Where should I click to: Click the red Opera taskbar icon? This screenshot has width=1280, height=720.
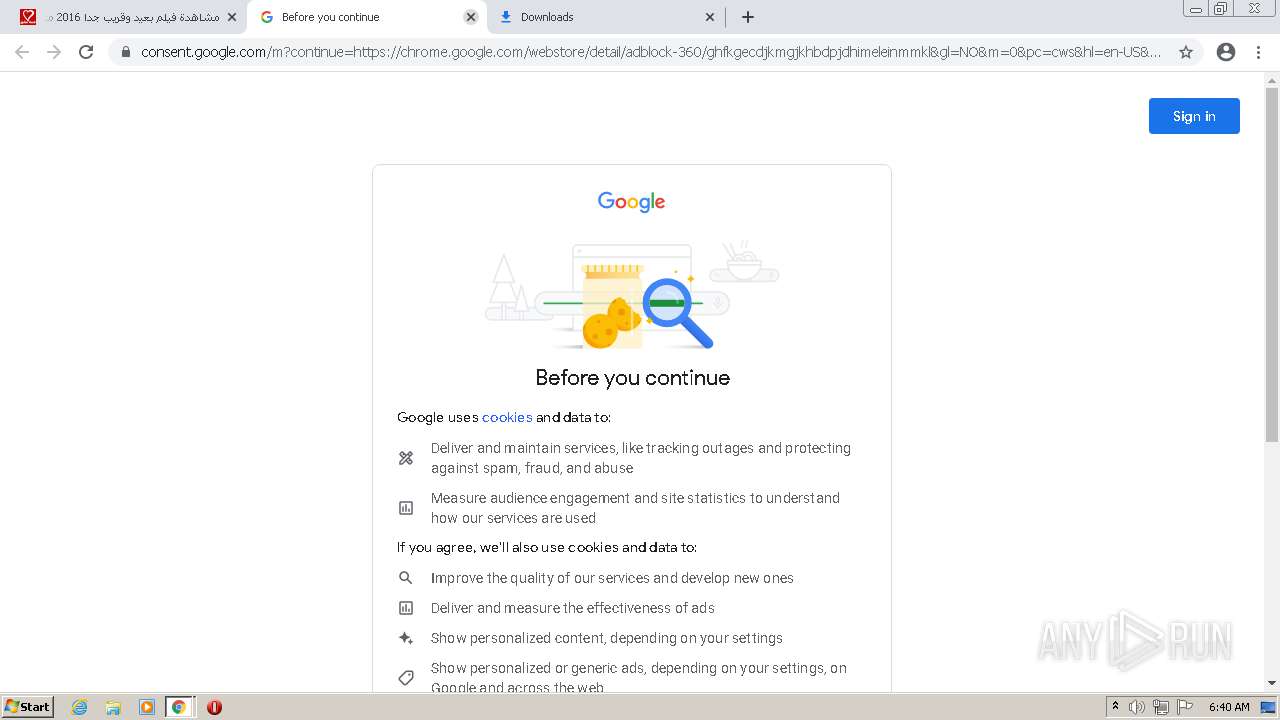(x=214, y=707)
